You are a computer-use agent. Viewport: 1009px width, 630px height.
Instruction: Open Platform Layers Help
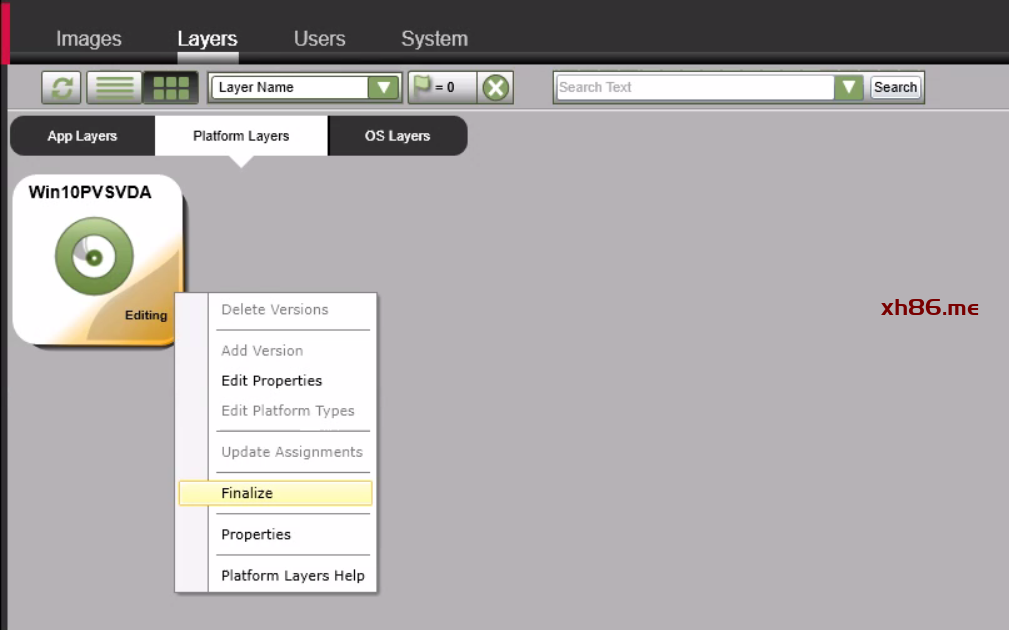[x=292, y=576]
